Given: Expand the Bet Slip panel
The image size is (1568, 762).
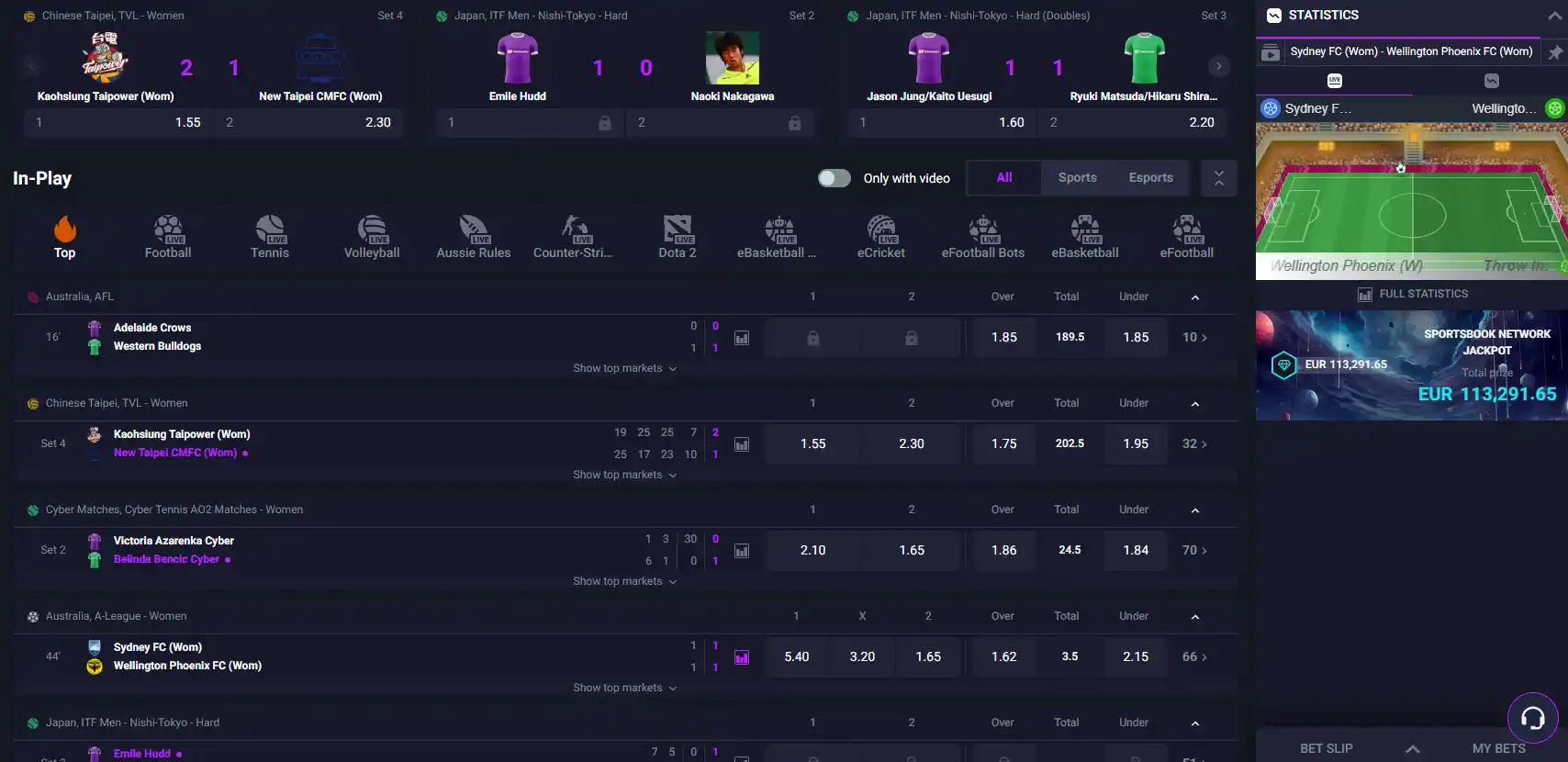Looking at the screenshot, I should [1413, 748].
